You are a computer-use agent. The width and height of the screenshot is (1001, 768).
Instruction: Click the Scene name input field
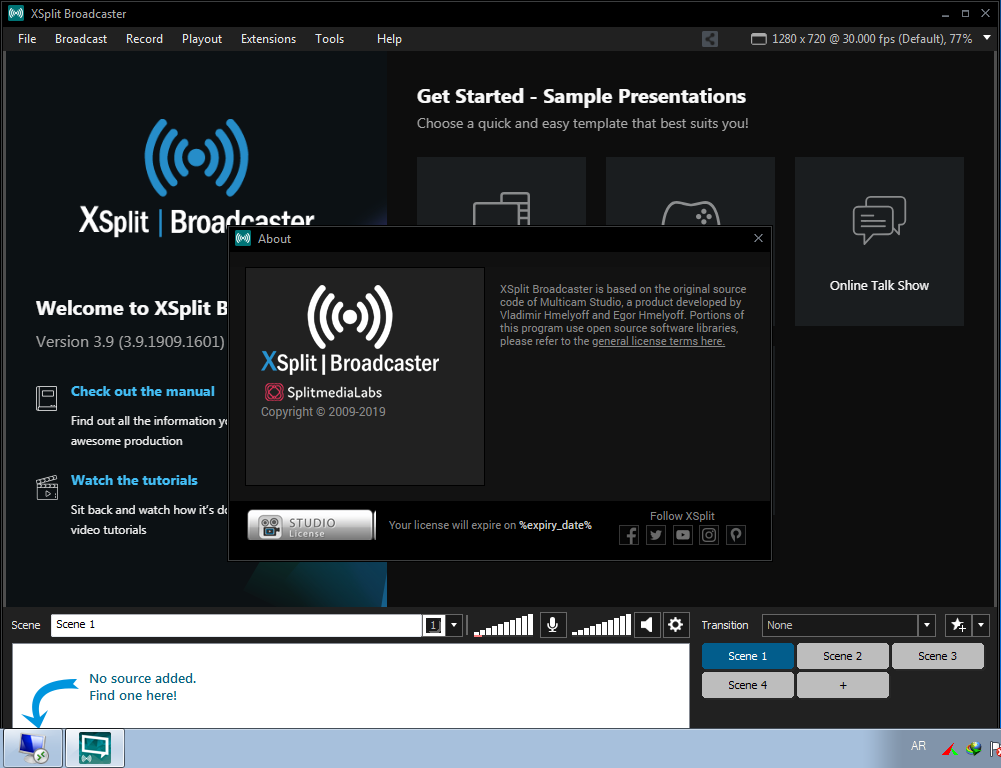236,625
